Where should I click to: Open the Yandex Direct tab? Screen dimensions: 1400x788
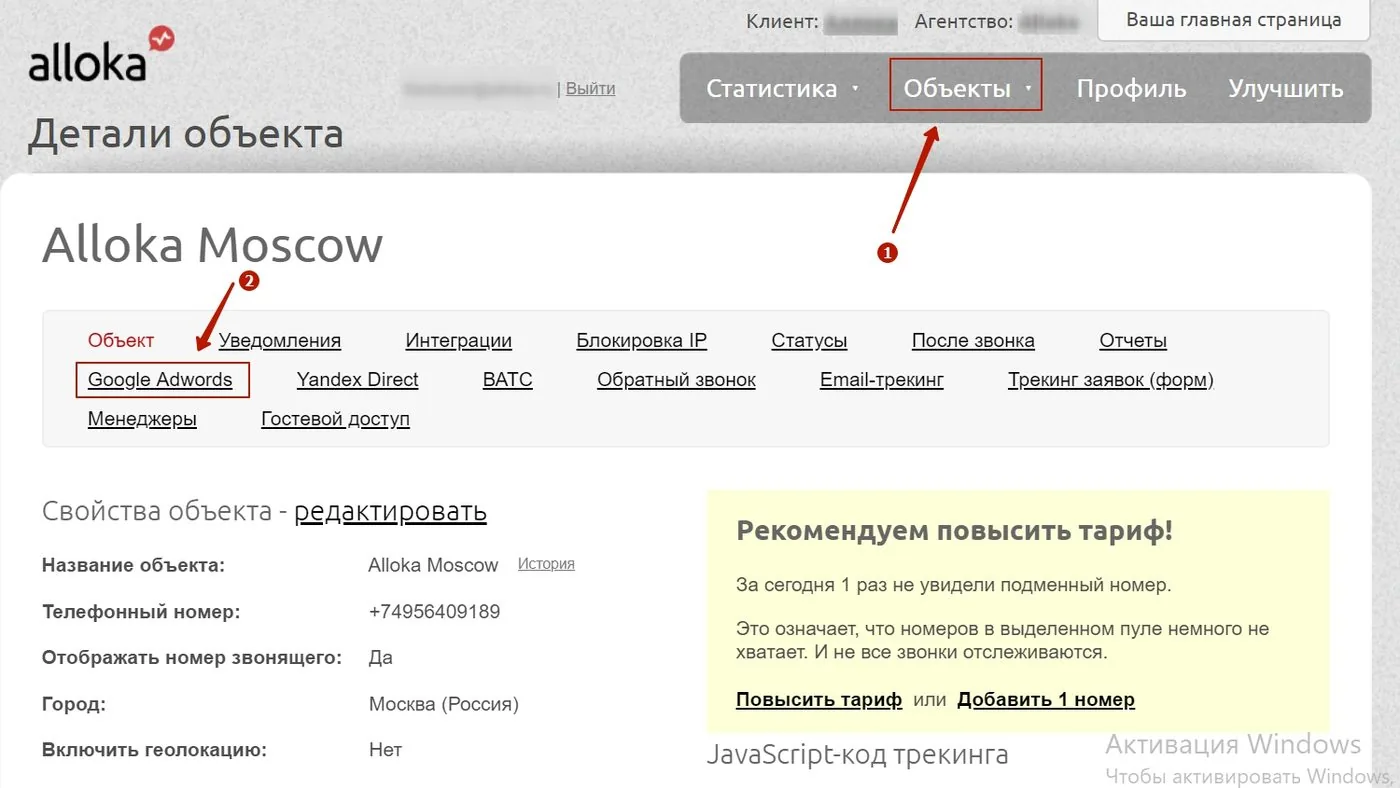point(358,379)
